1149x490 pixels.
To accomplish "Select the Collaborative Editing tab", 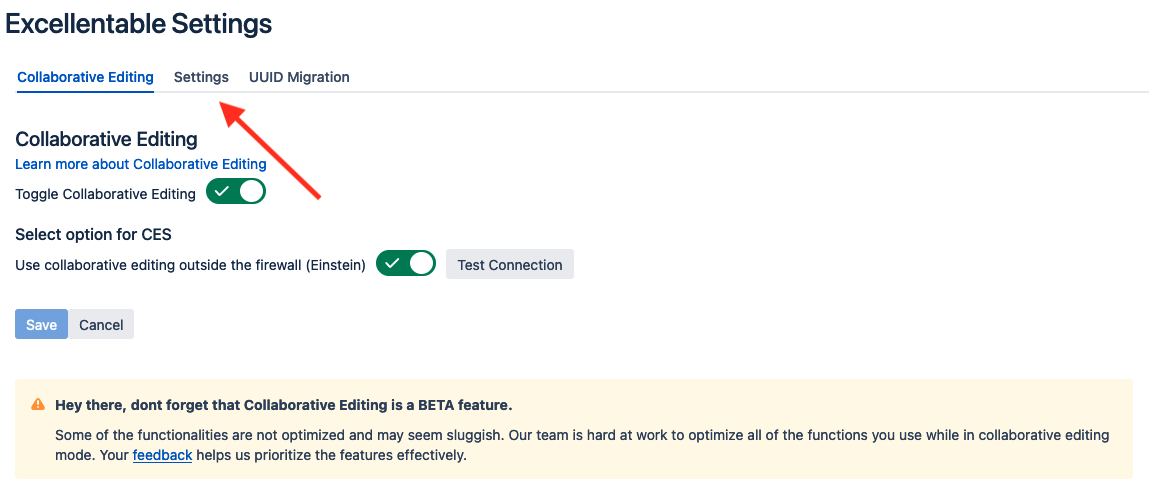I will coord(85,77).
